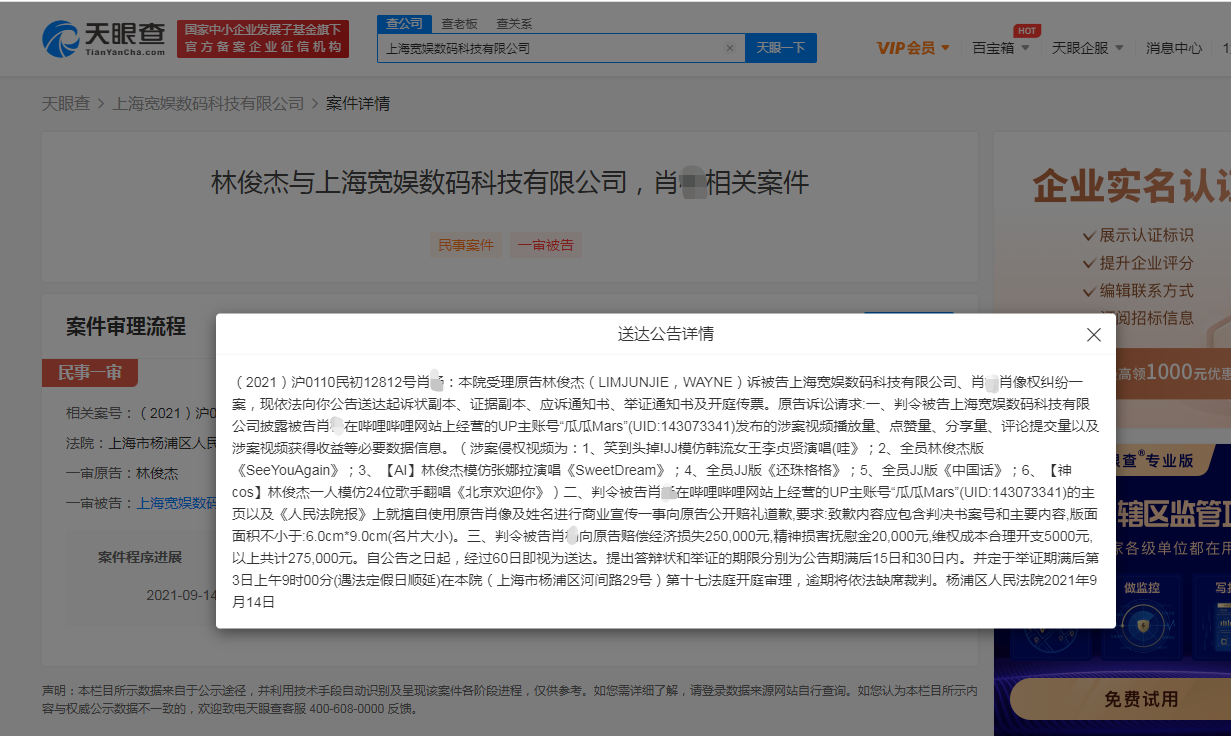Click the 天眼查 breadcrumb link
This screenshot has height=736, width=1231.
(x=66, y=103)
